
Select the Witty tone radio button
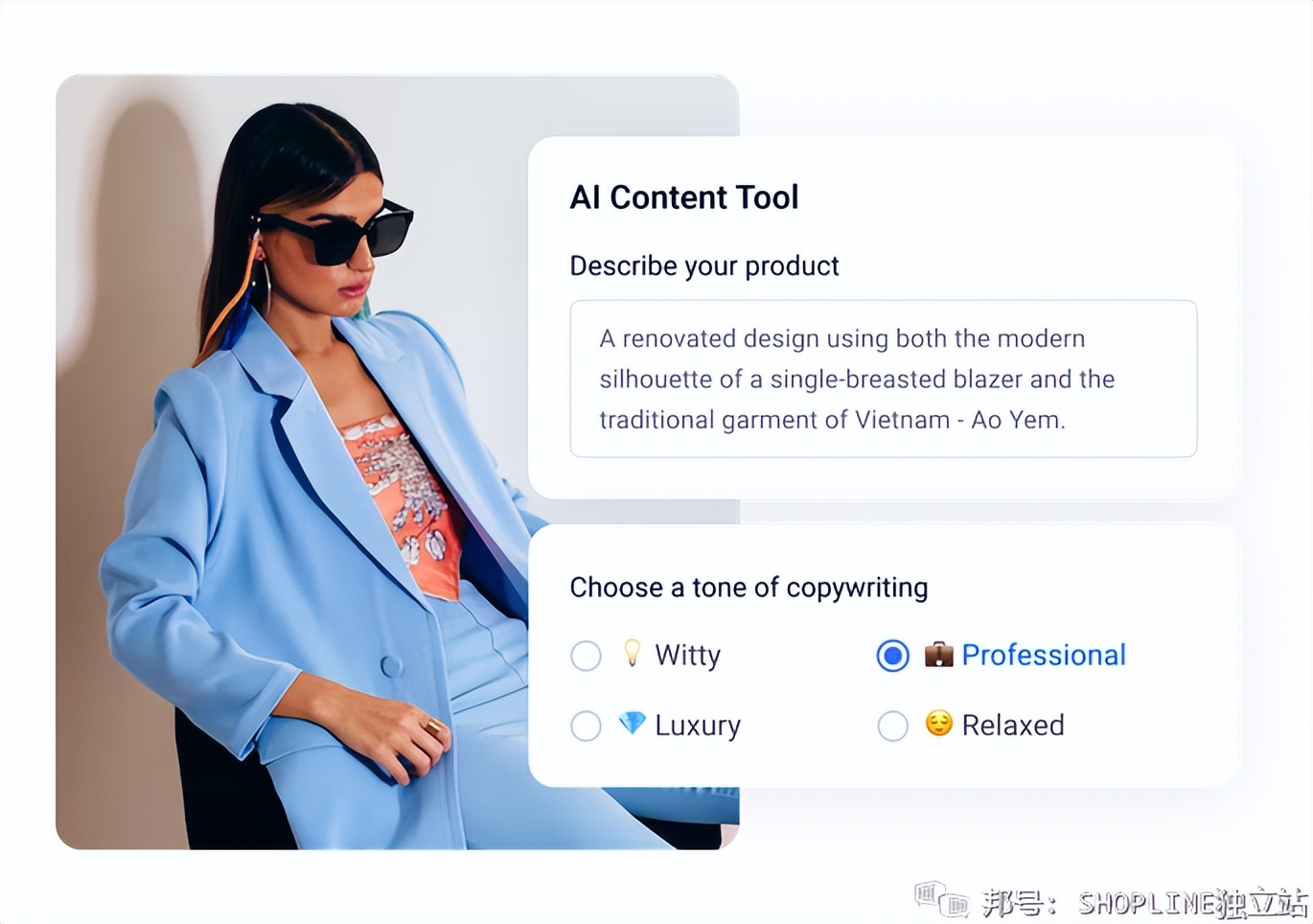tap(586, 656)
